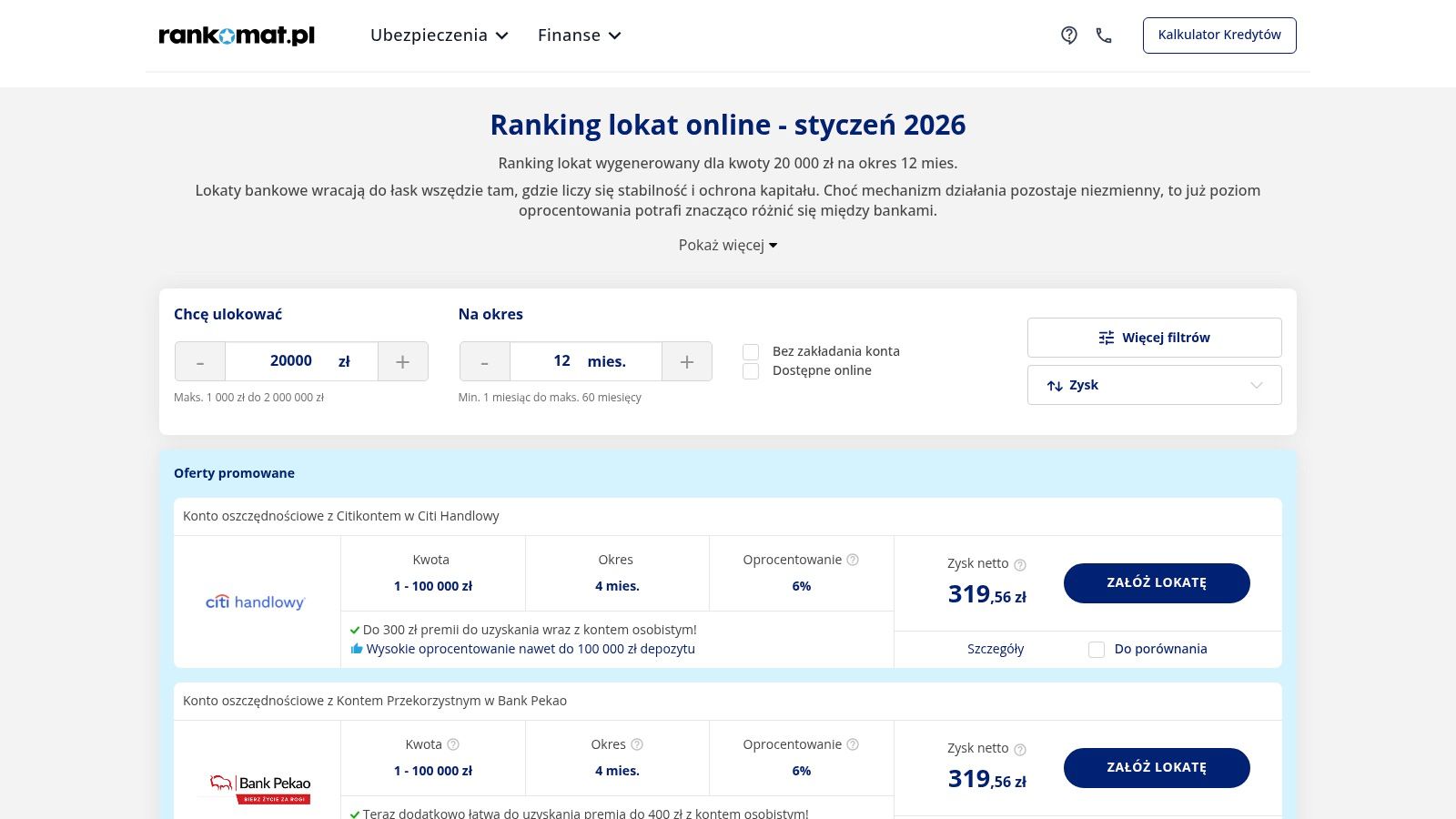Image resolution: width=1456 pixels, height=819 pixels.
Task: Expand the Pokaż więcej description
Action: click(728, 245)
